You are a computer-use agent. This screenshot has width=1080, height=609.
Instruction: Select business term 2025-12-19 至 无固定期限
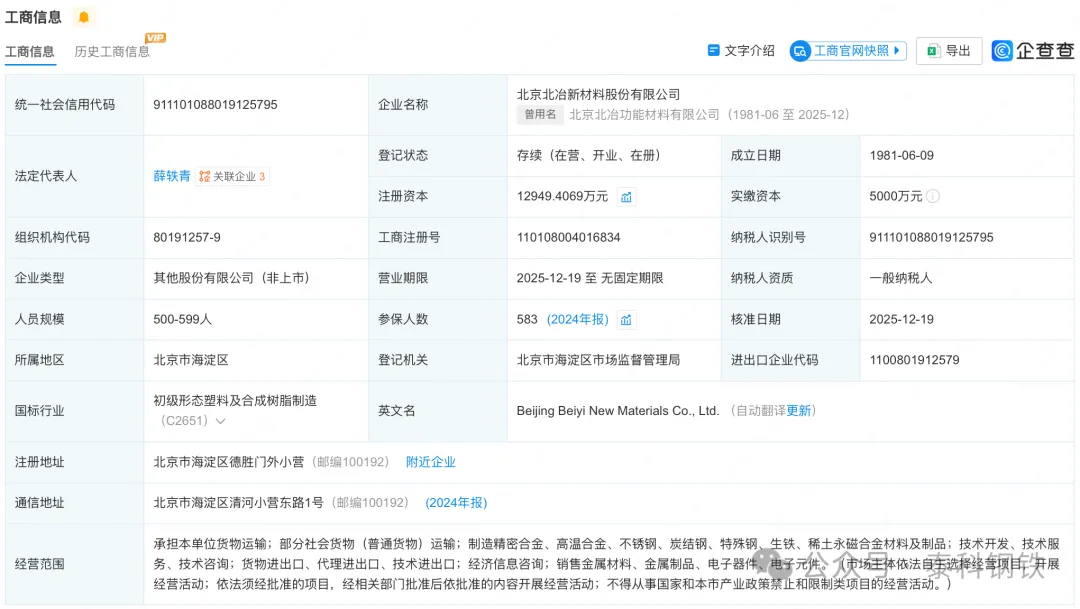point(590,278)
